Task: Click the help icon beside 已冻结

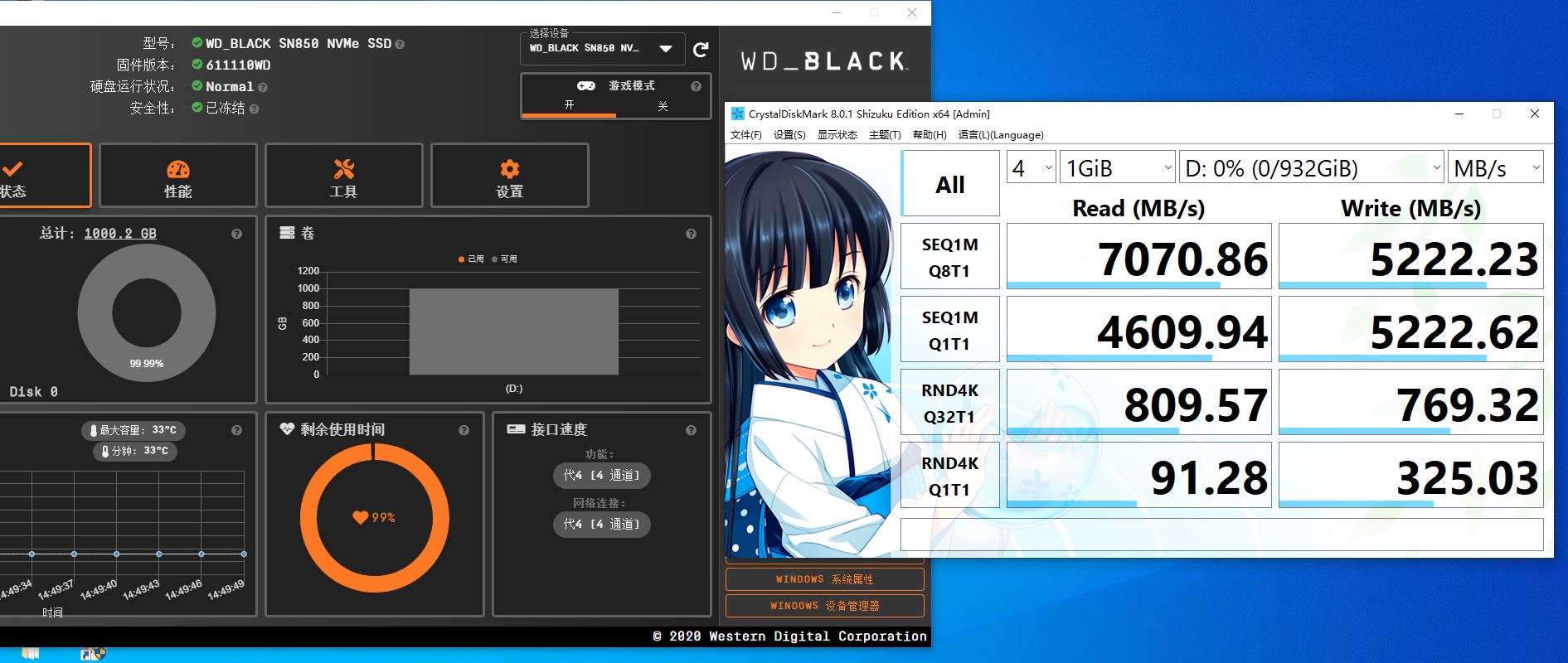Action: click(x=254, y=109)
